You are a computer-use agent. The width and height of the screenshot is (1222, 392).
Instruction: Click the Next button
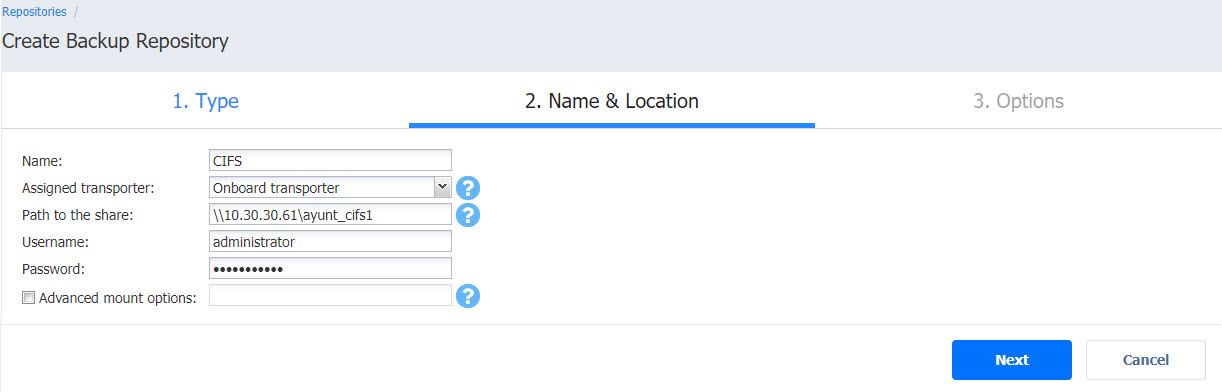[1012, 360]
